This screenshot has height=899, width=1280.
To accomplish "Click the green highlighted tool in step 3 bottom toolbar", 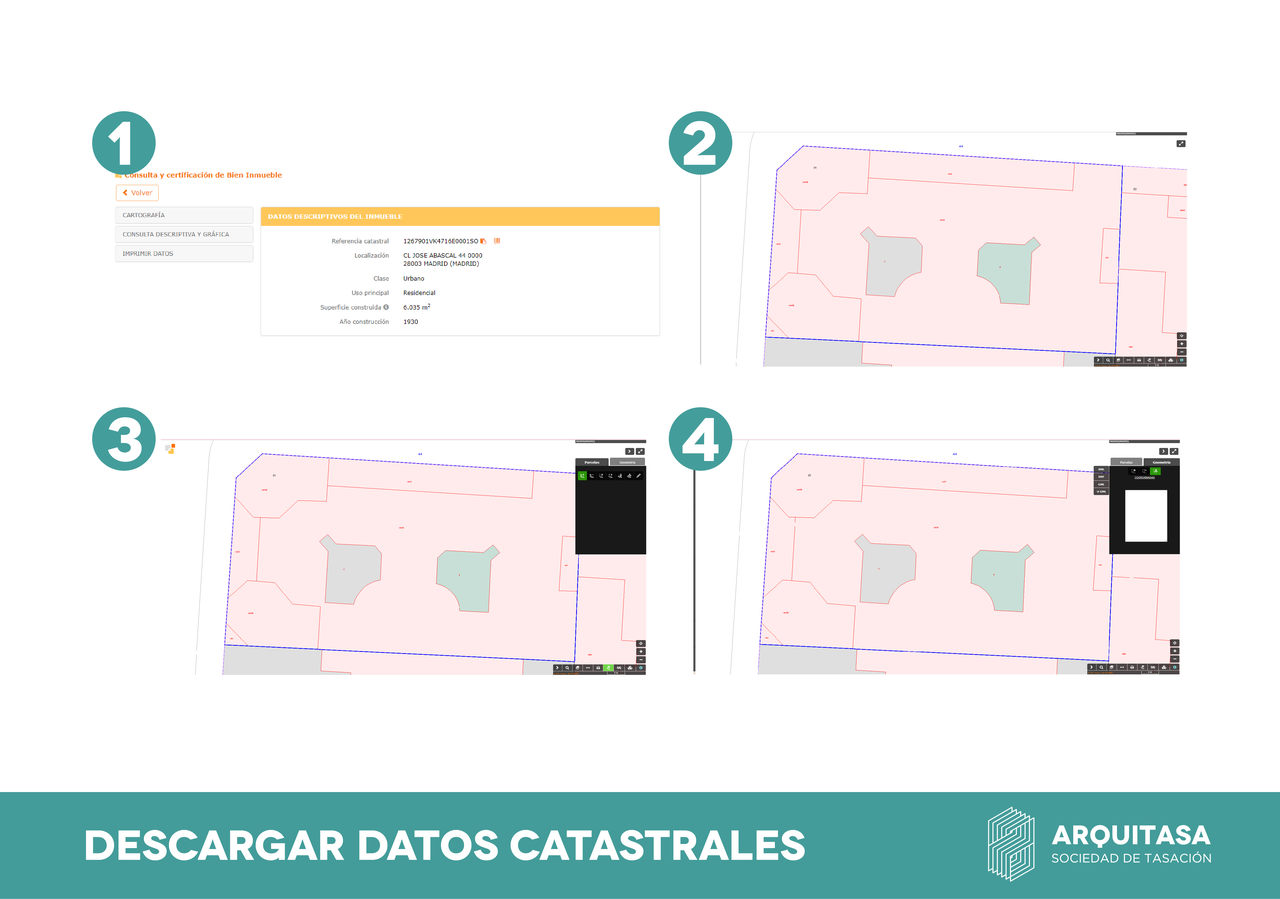I will [x=608, y=668].
